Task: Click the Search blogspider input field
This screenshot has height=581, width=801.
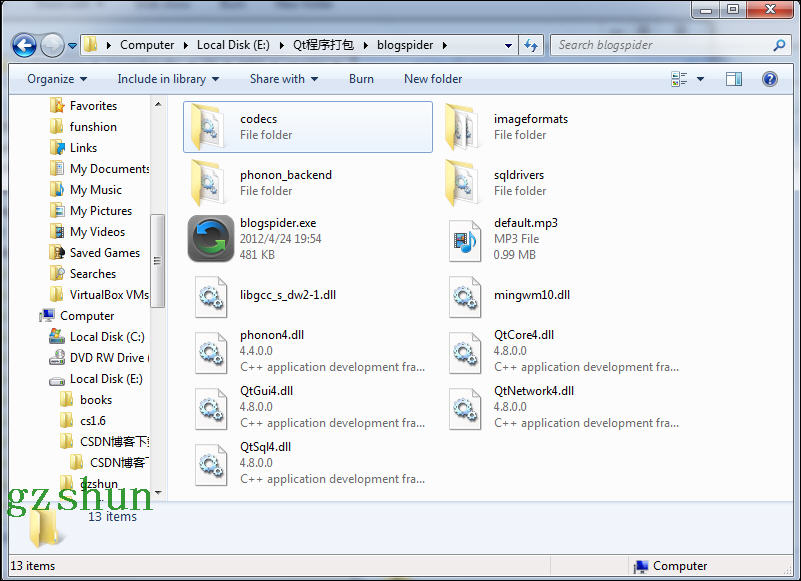Action: [x=660, y=45]
